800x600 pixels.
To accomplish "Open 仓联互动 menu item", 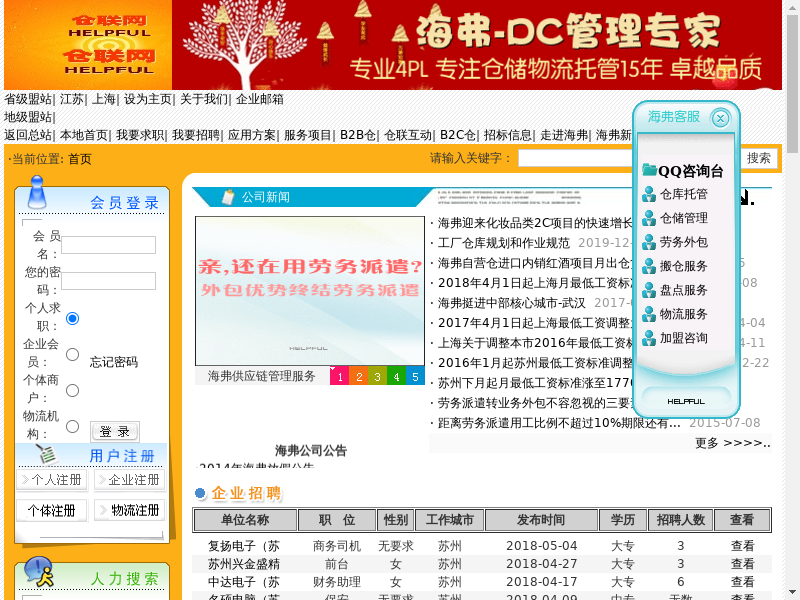I will click(x=408, y=135).
